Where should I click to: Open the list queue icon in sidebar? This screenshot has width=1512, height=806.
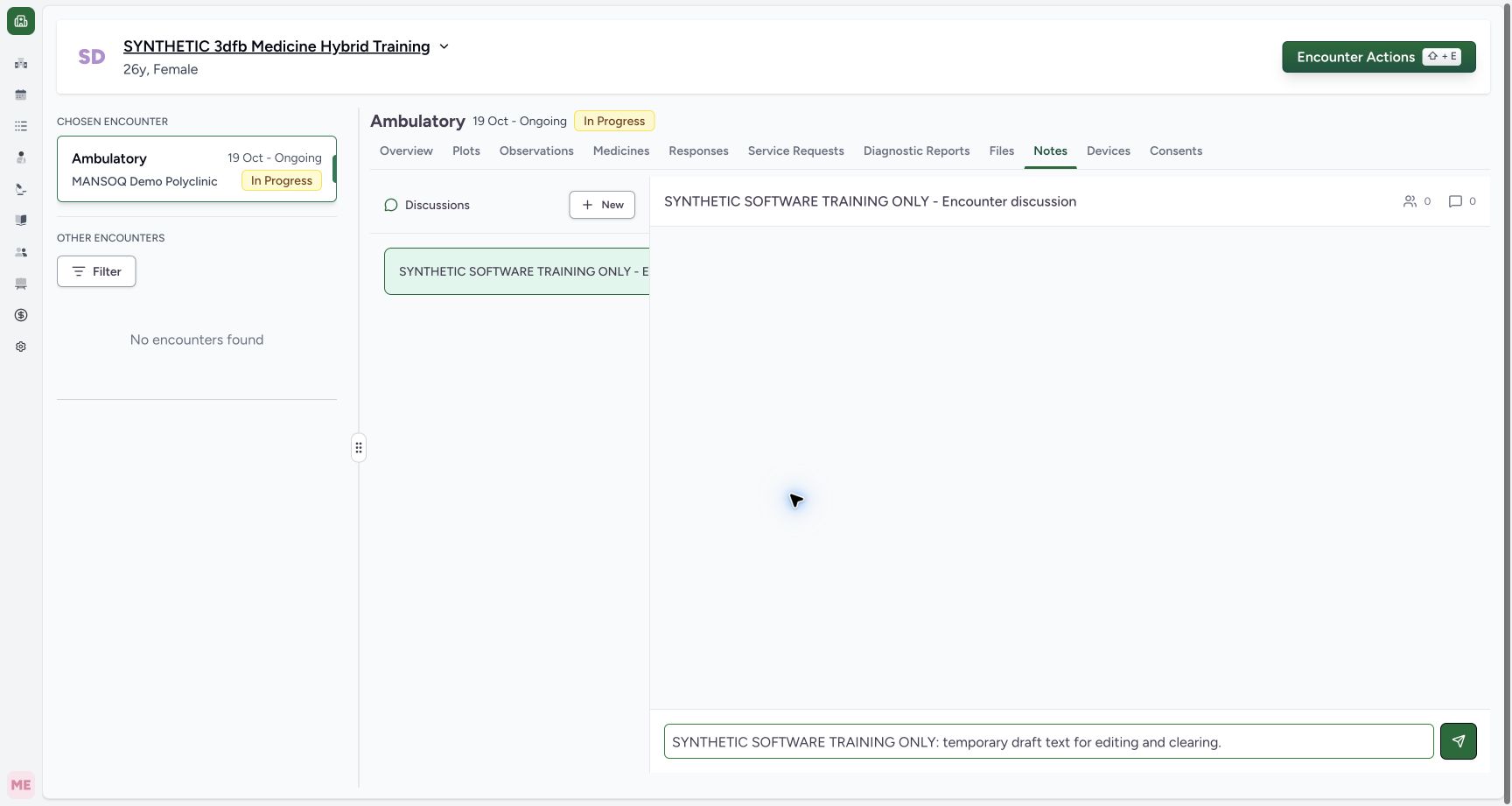click(21, 126)
